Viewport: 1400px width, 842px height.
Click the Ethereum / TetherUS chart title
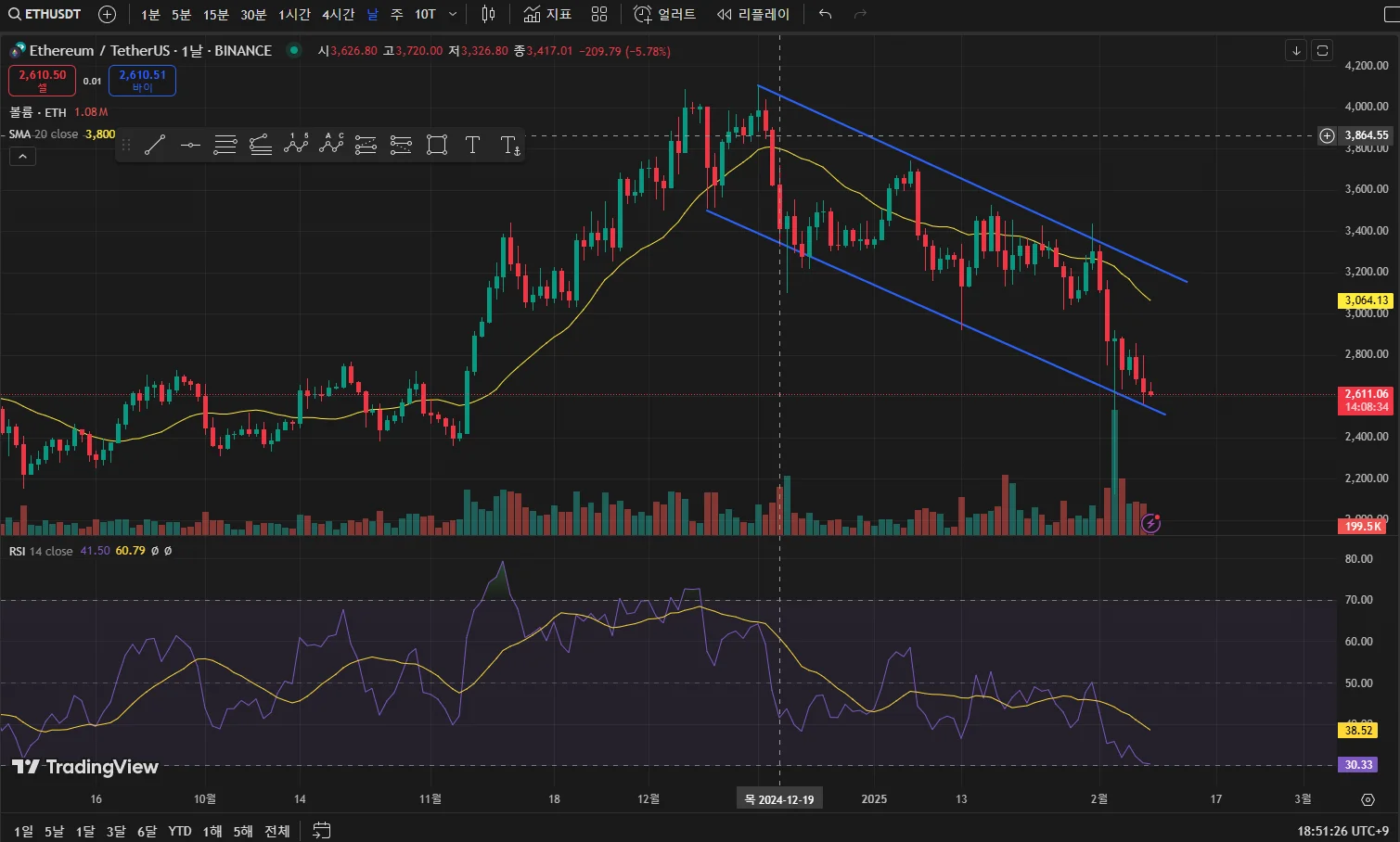[150, 50]
